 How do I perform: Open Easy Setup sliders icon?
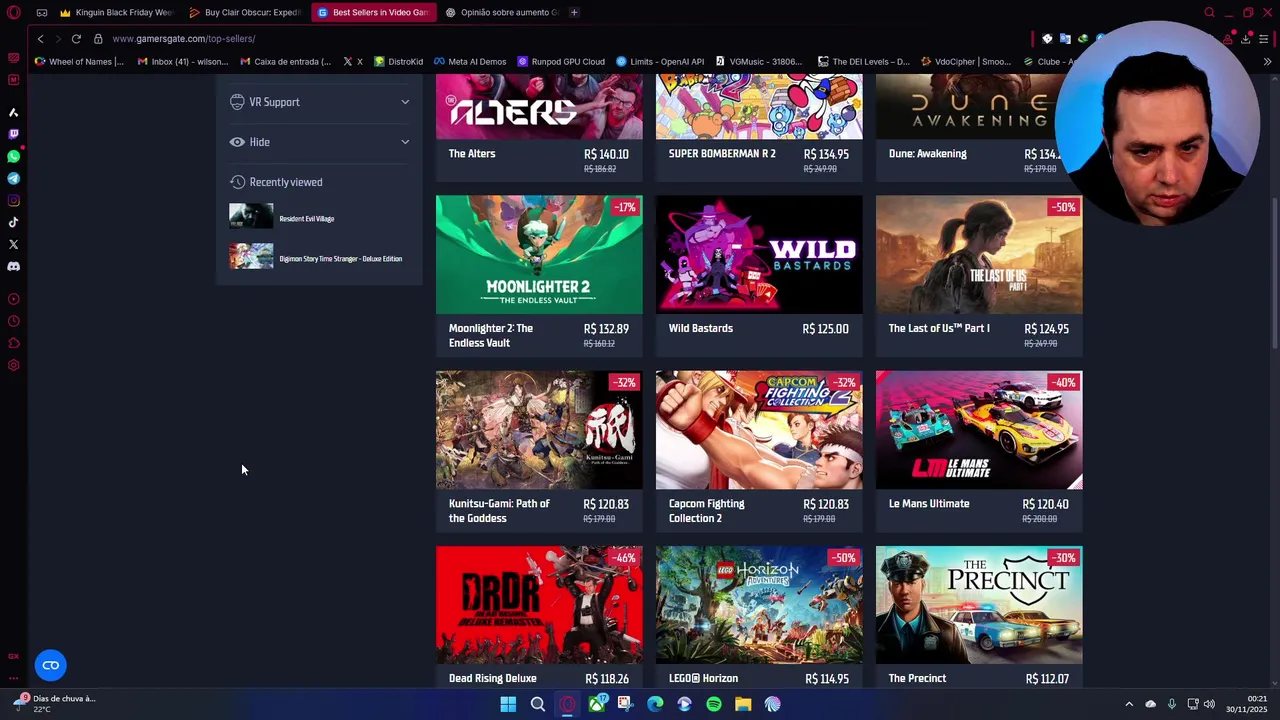[x=1264, y=38]
